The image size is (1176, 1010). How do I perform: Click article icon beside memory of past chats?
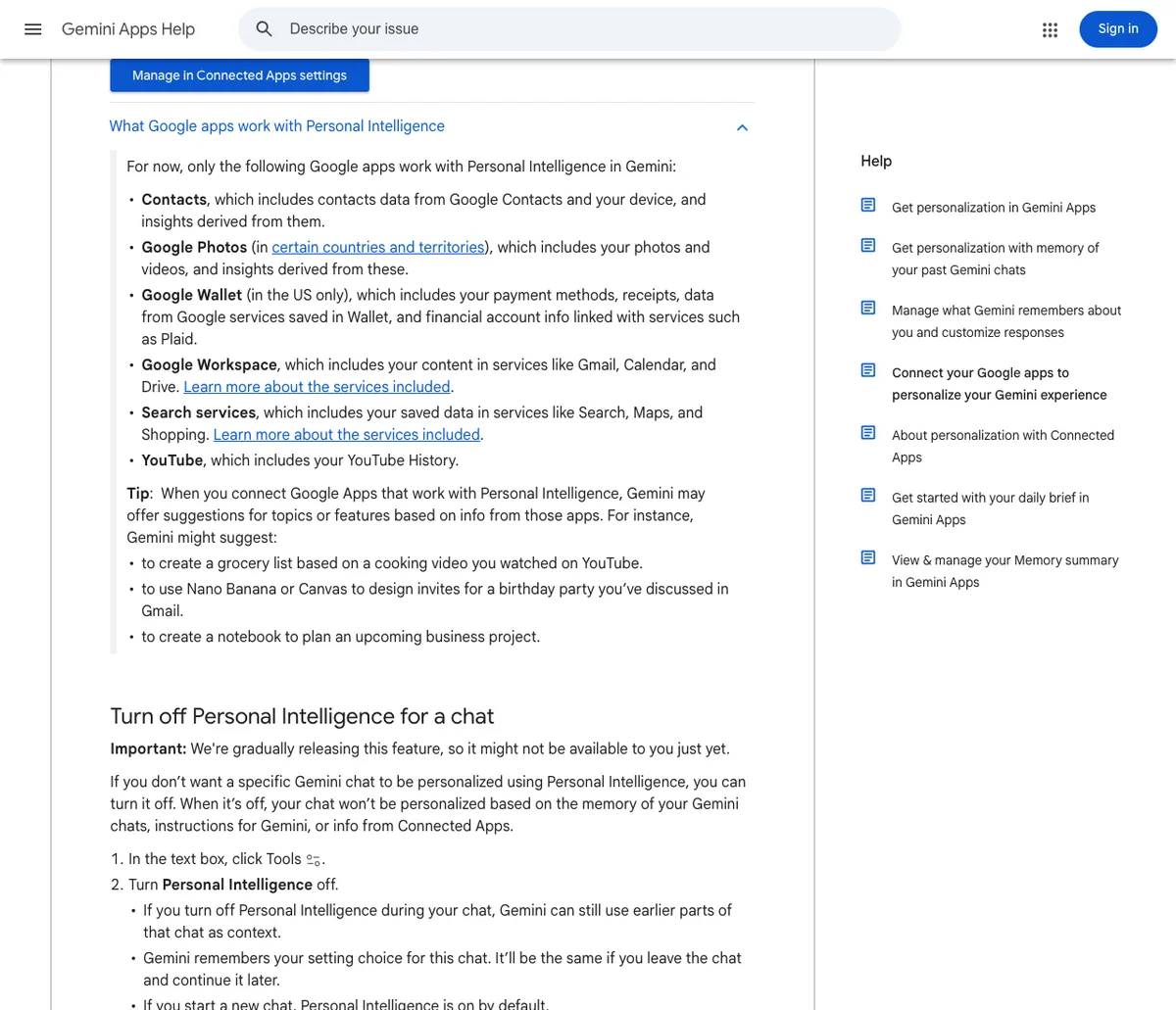[x=868, y=245]
